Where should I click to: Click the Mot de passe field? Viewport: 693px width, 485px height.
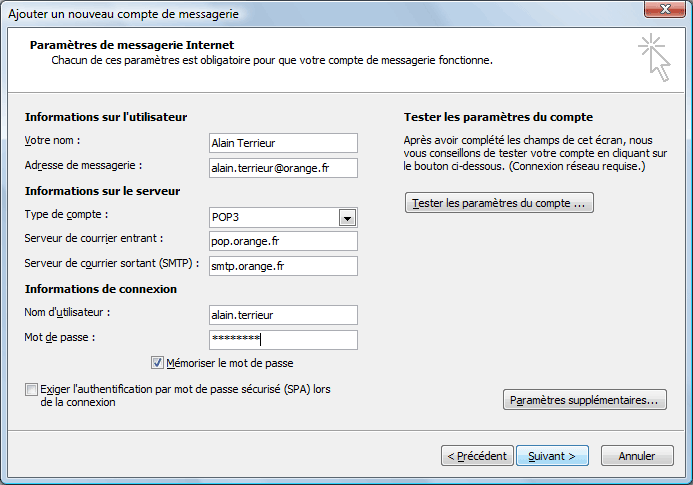(283, 340)
